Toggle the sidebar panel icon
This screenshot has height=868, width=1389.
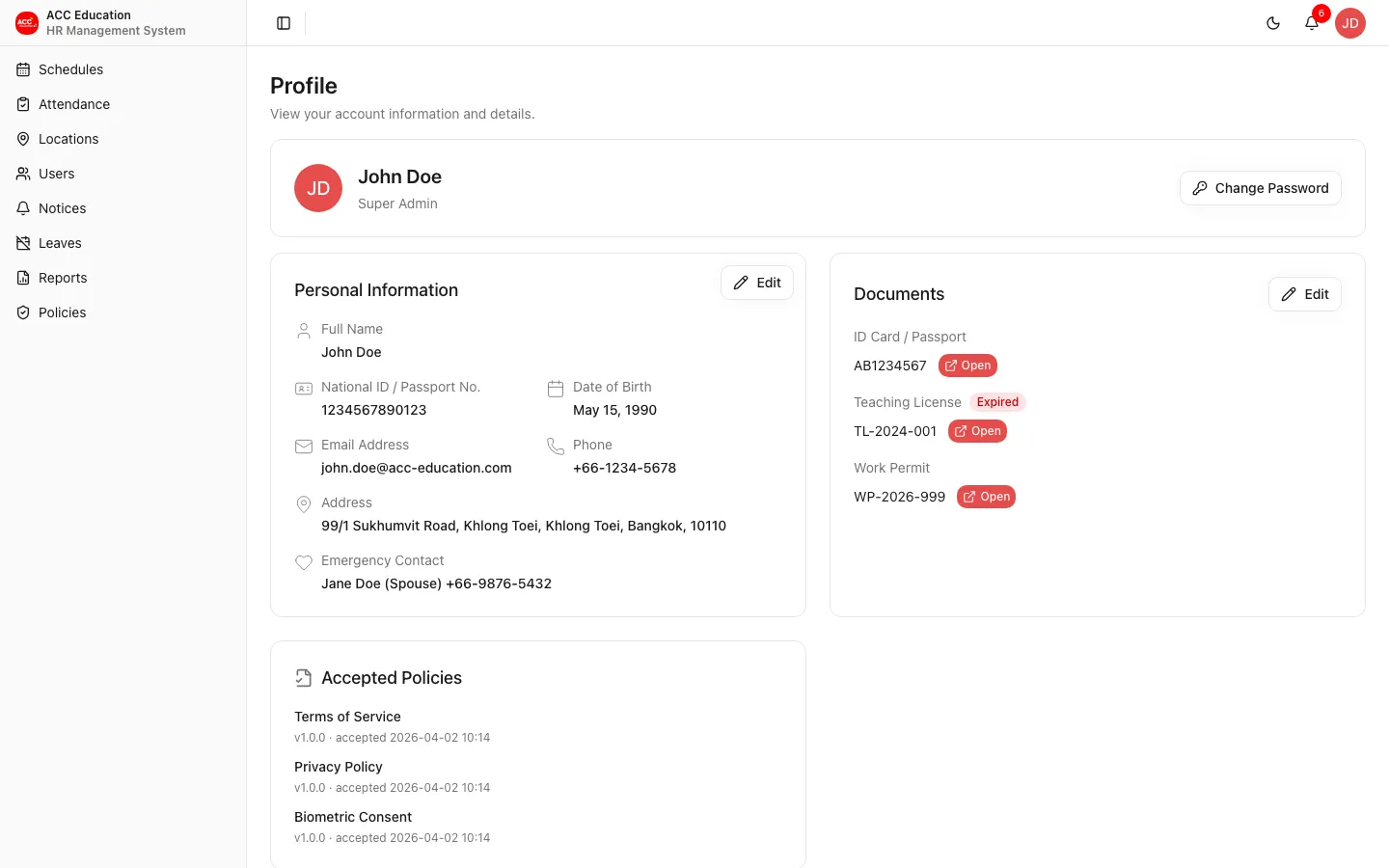pos(284,23)
